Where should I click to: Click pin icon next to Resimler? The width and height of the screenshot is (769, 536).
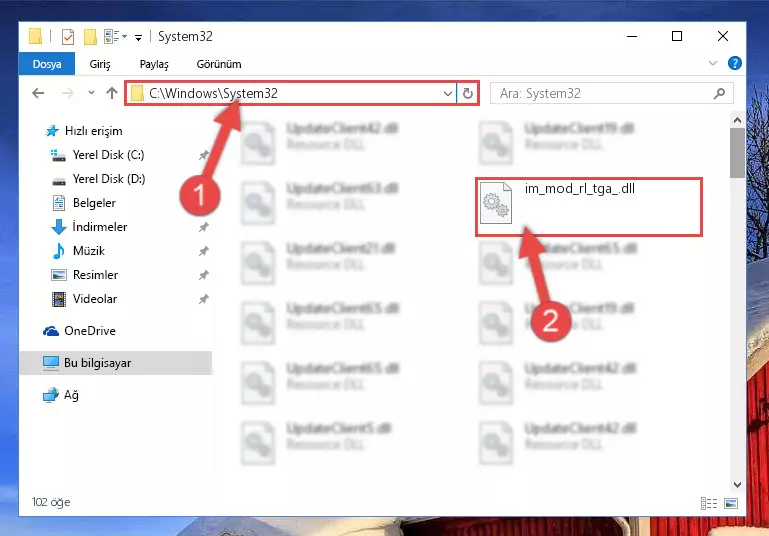[x=203, y=275]
